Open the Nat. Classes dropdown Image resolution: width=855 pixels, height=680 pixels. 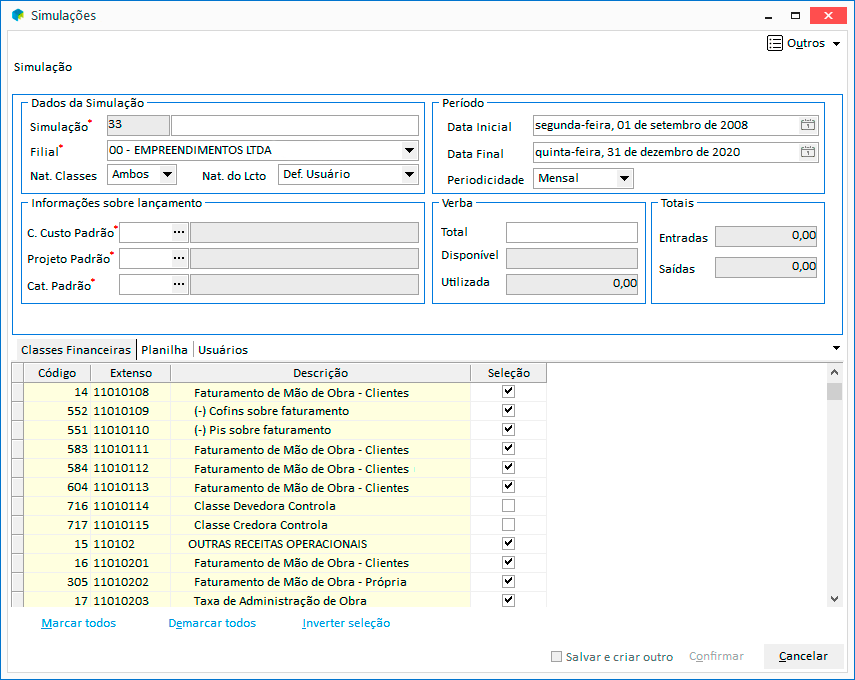click(166, 175)
